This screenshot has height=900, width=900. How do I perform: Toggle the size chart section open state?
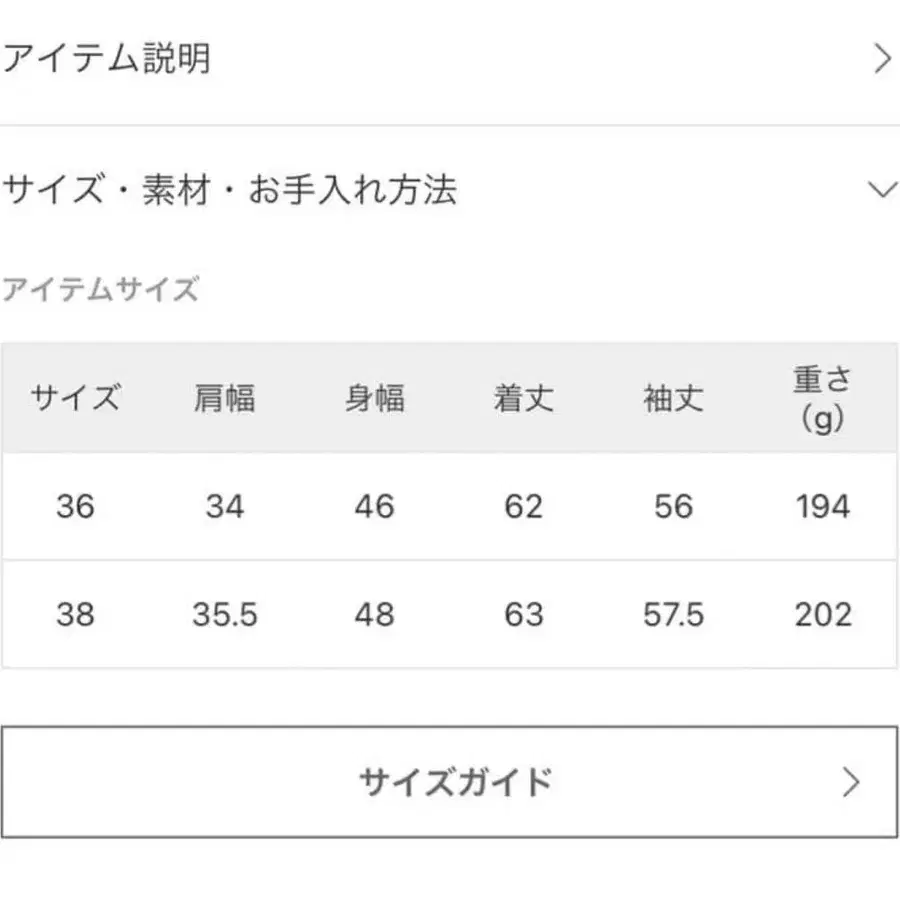[x=232, y=188]
